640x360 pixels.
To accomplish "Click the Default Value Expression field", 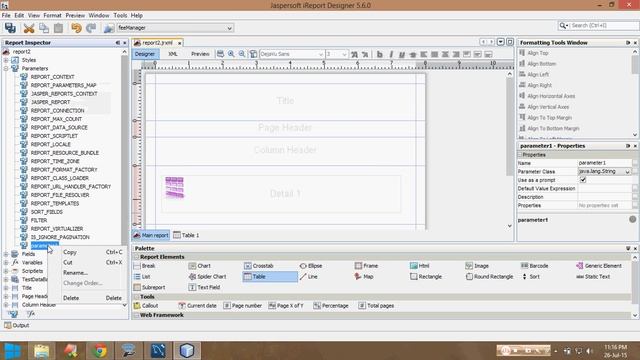I will coord(604,189).
